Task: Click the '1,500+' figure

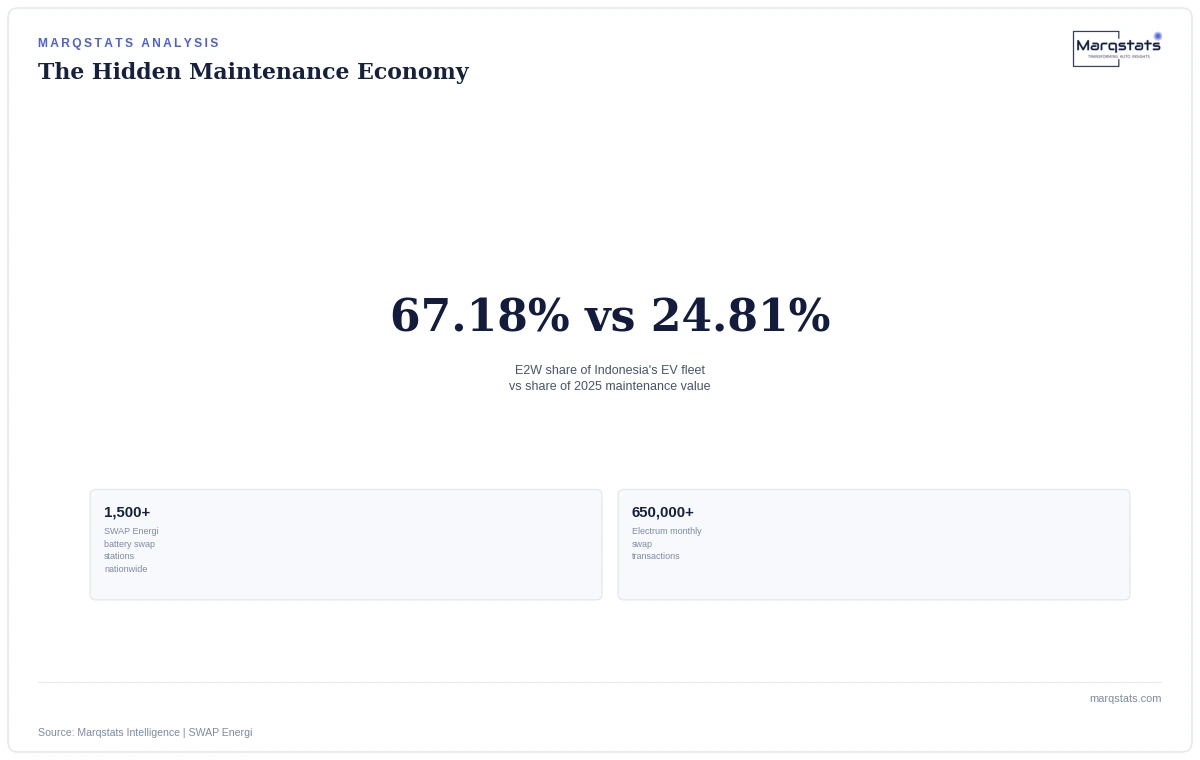Action: pos(127,512)
